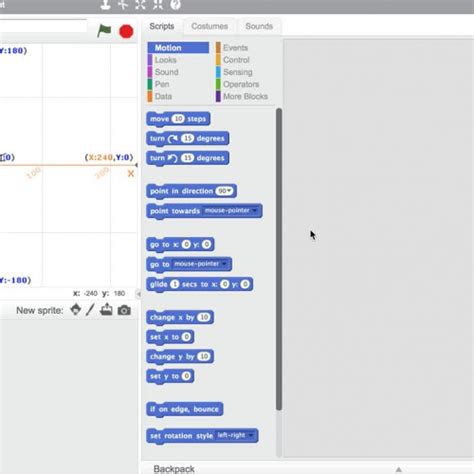Select the grow sprite tool

140,4
